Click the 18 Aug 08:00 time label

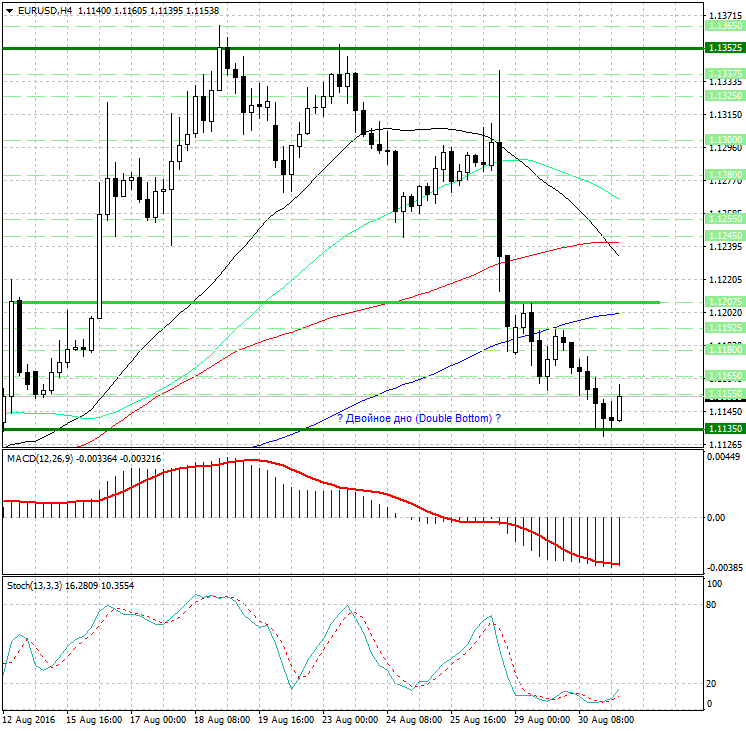pyautogui.click(x=222, y=720)
